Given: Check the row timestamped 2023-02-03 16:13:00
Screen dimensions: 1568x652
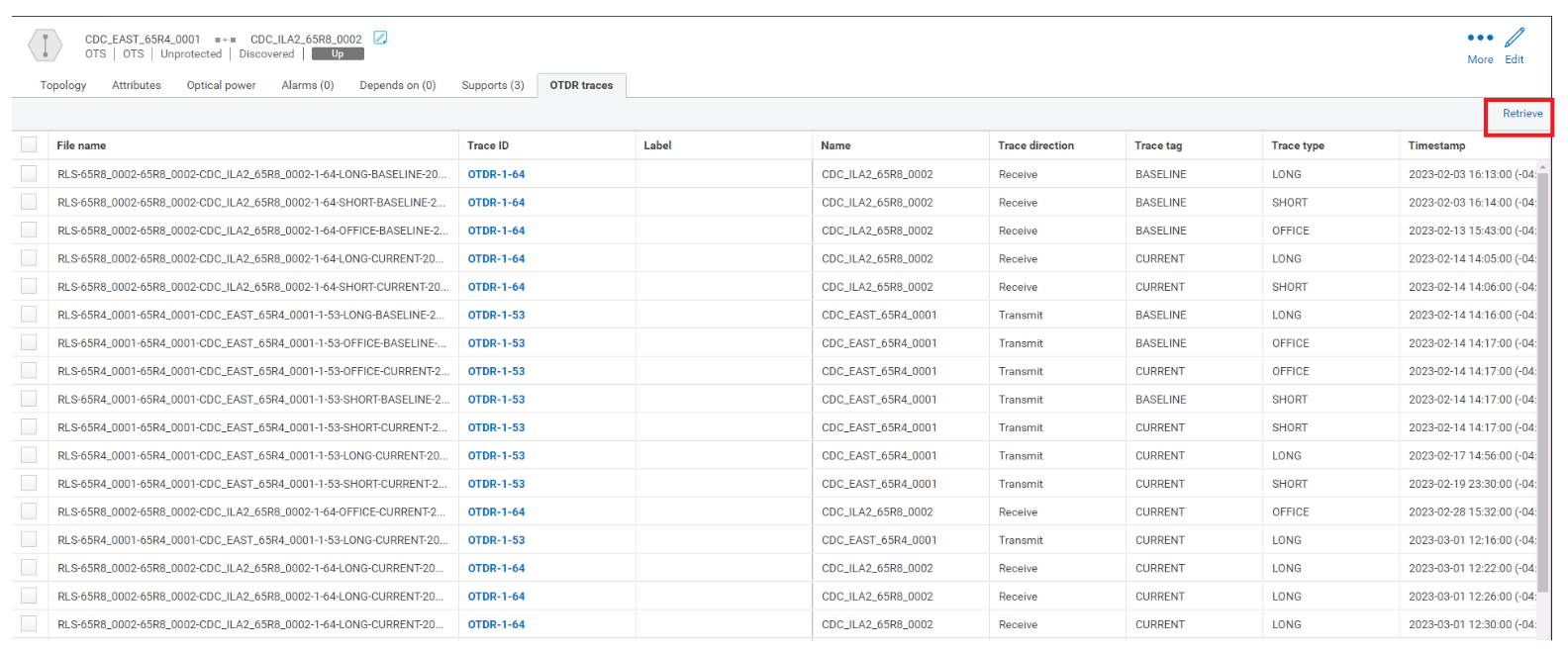Looking at the screenshot, I should pos(29,174).
